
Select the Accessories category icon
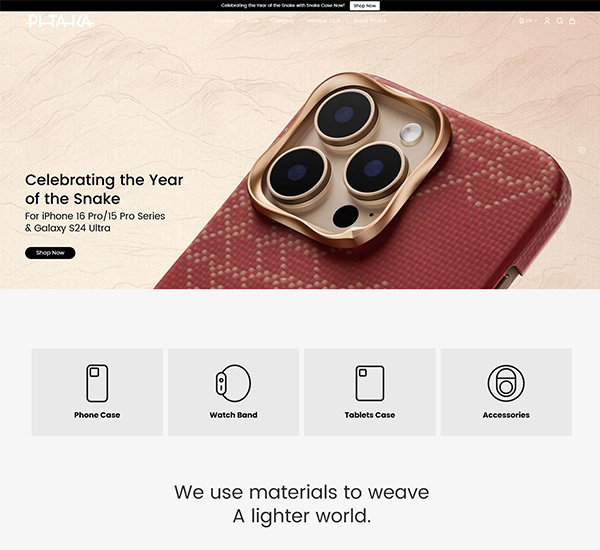[x=506, y=383]
